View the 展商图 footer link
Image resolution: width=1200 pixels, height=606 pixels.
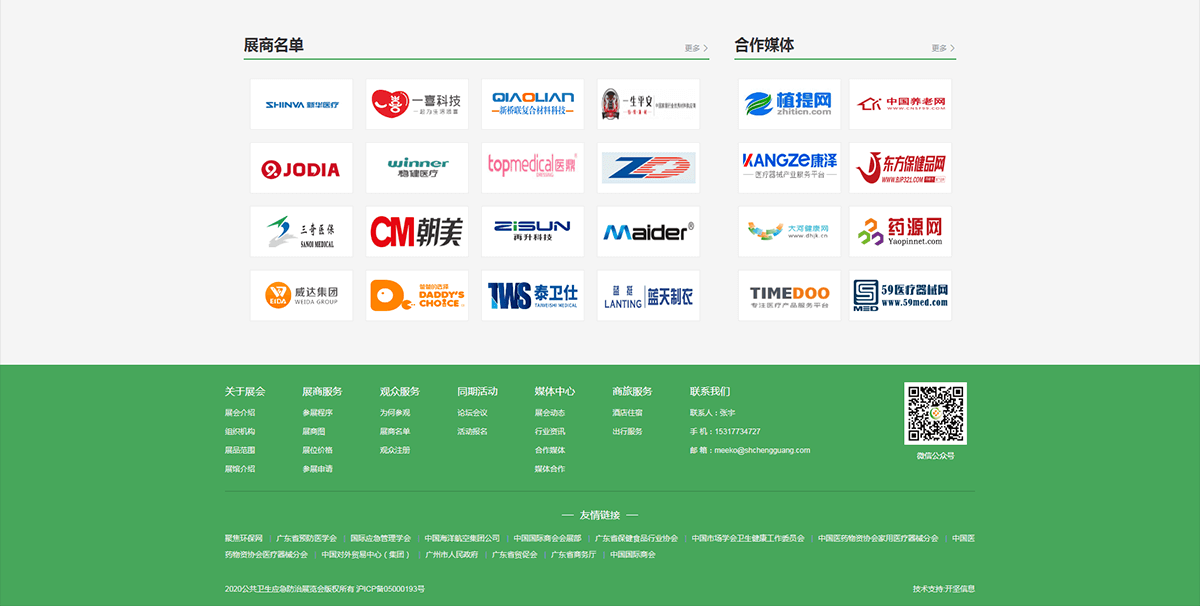(314, 432)
